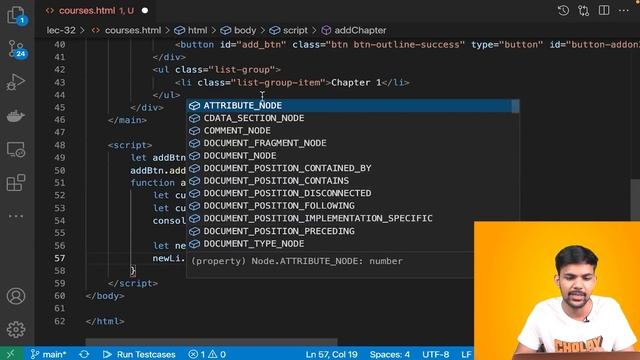Show additional activity bar views ellipsis
This screenshot has height=360, width=640.
click(x=16, y=216)
